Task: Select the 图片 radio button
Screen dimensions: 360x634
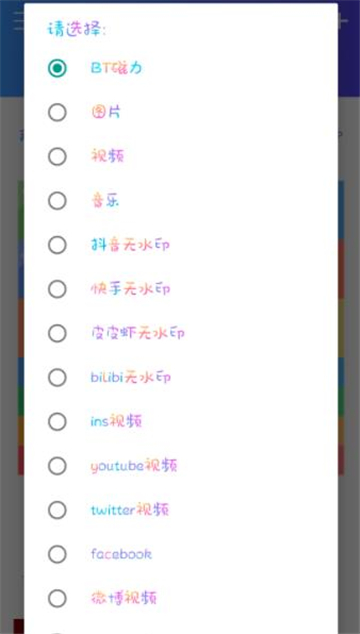Action: pos(57,112)
